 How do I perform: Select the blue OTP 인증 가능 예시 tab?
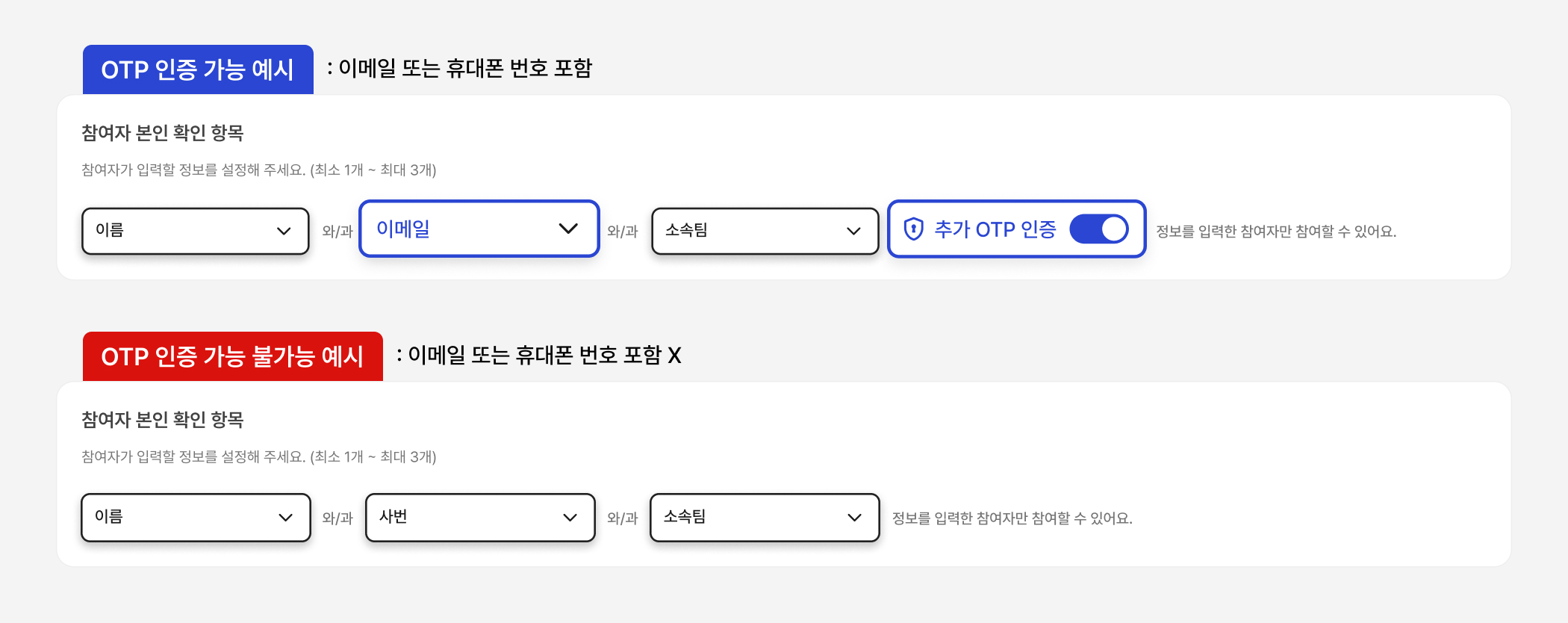pyautogui.click(x=198, y=69)
